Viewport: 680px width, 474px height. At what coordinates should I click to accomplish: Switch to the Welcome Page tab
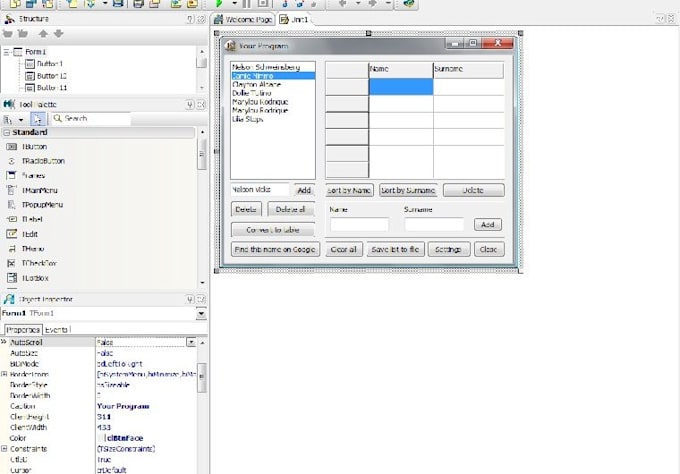pos(243,20)
